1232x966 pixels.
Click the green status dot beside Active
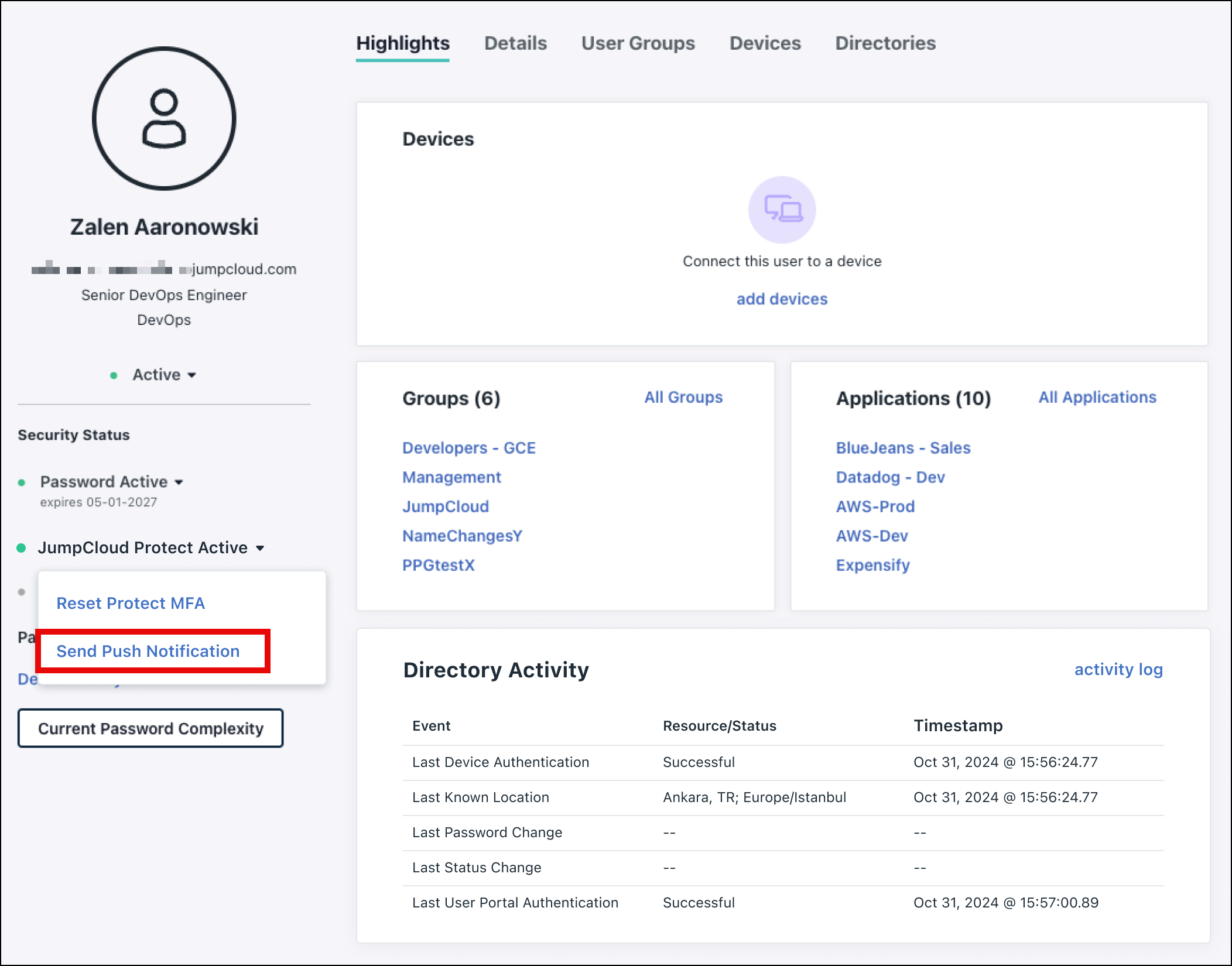tap(115, 375)
